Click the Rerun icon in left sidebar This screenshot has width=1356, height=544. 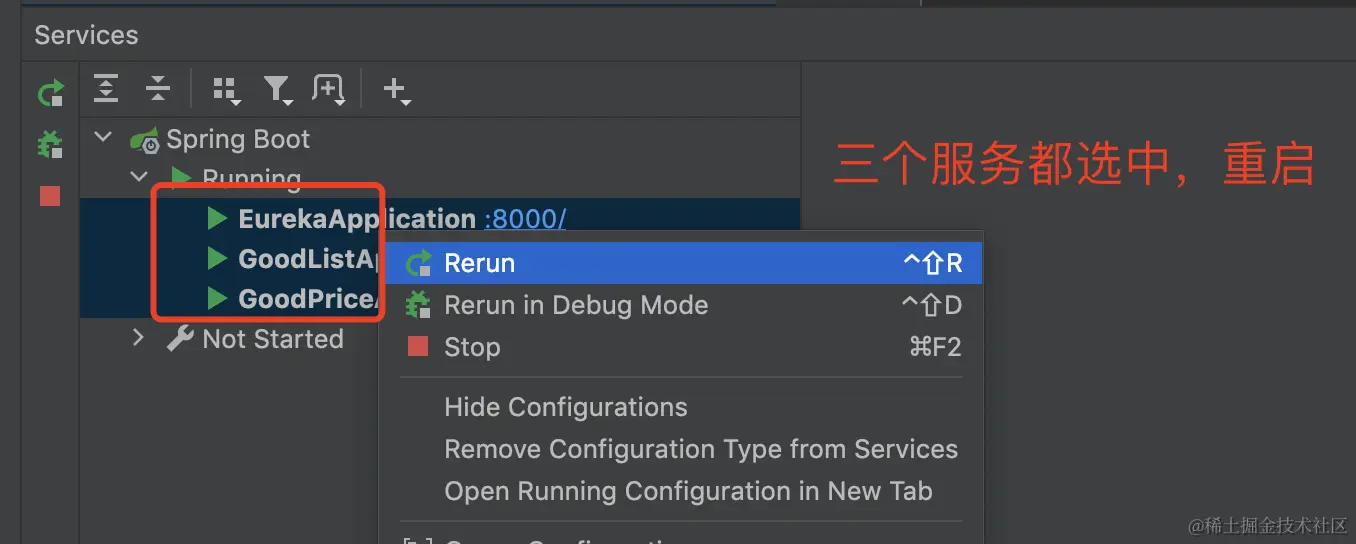click(x=50, y=94)
